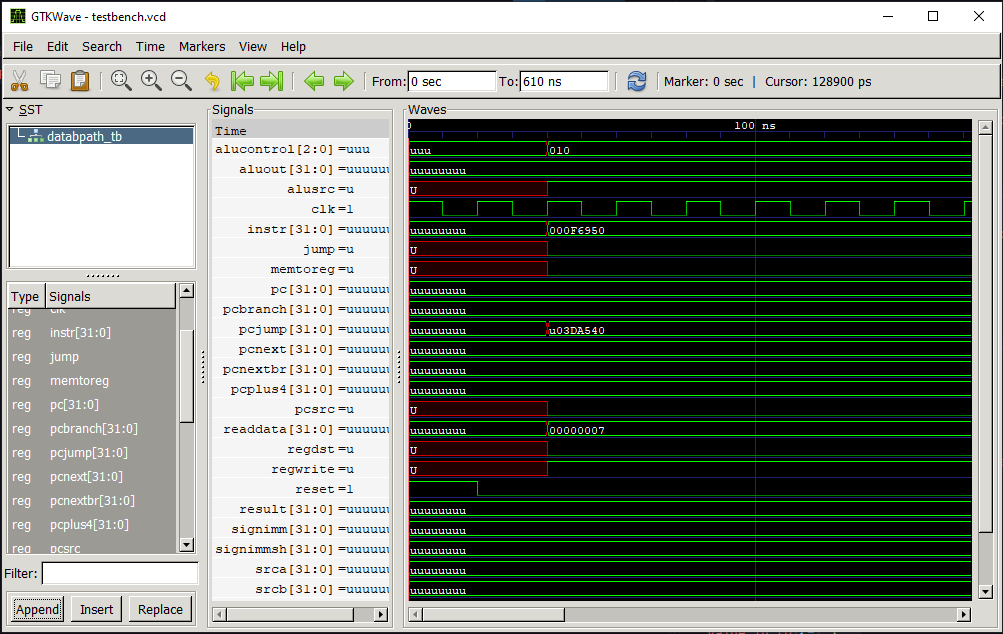The height and width of the screenshot is (634, 1003).
Task: Jump to end with the Zoom-to-End icon
Action: click(272, 81)
